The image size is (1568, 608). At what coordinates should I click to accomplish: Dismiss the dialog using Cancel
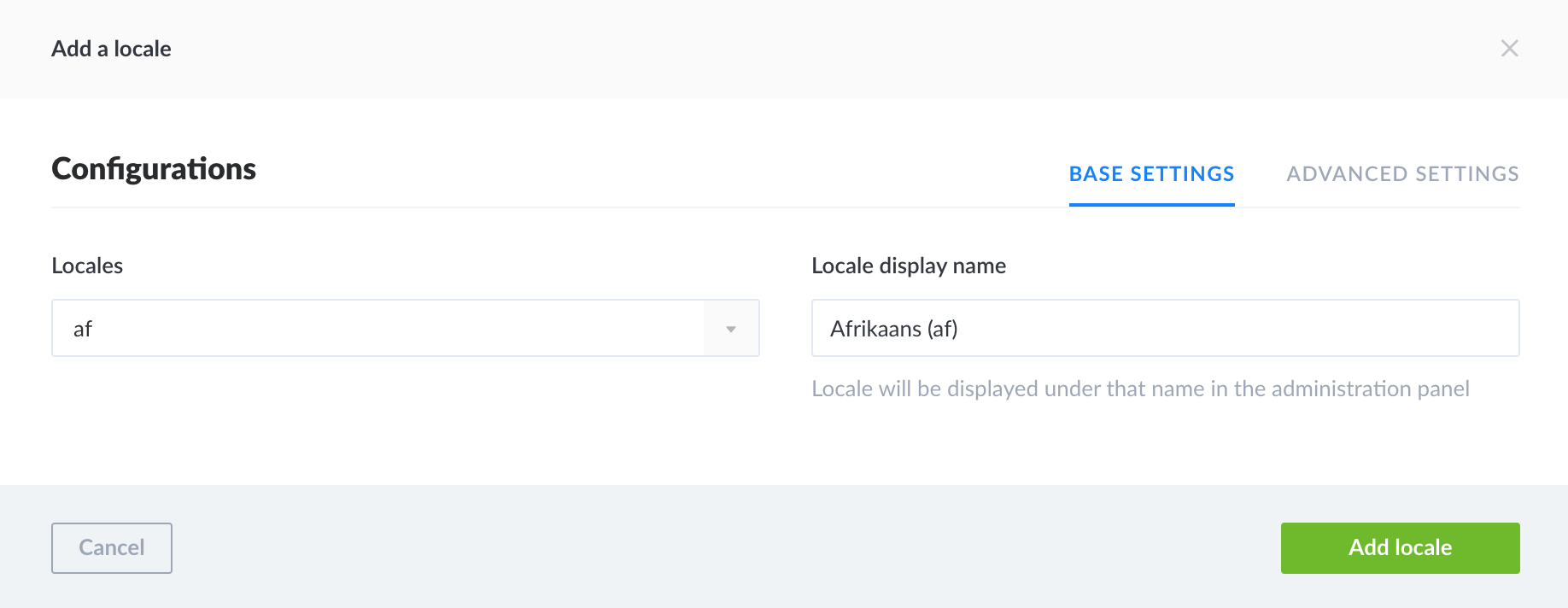(x=111, y=547)
